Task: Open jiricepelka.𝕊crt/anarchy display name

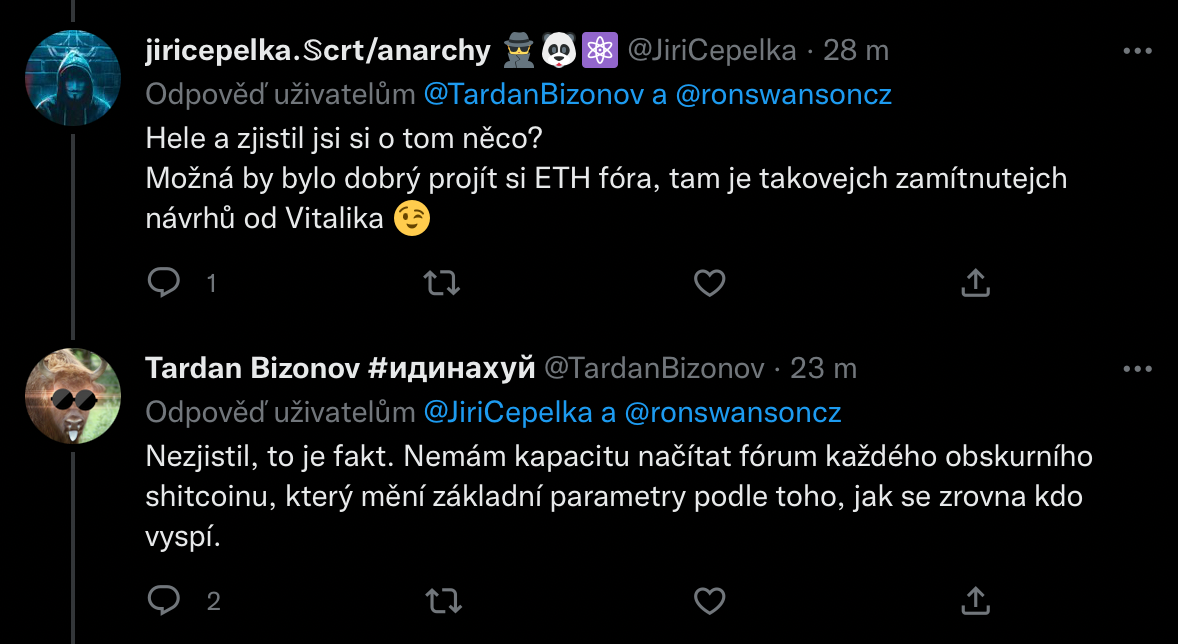Action: [x=318, y=50]
